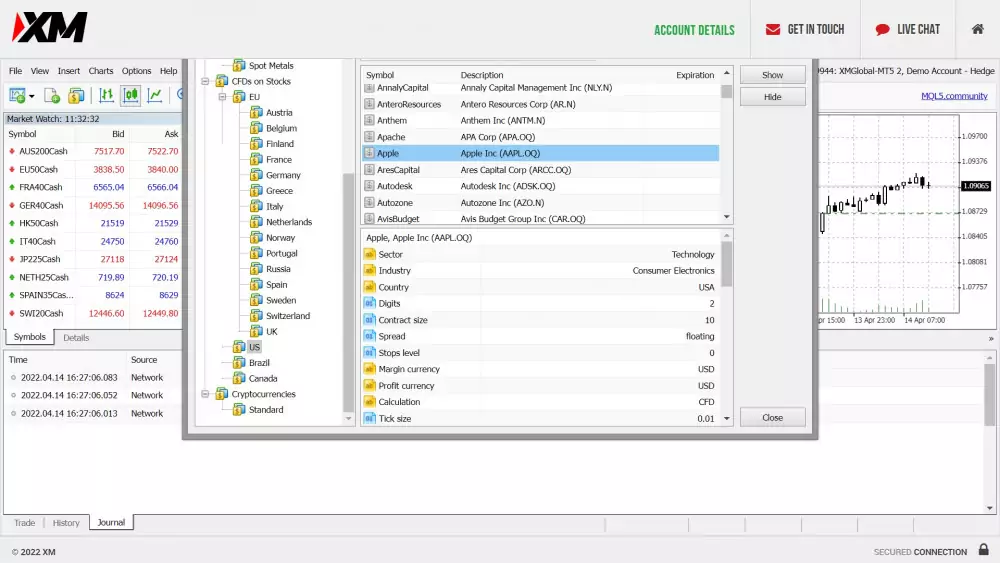Viewport: 1000px width, 563px height.
Task: Select GER40Cash row in Market Watch
Action: pyautogui.click(x=93, y=205)
